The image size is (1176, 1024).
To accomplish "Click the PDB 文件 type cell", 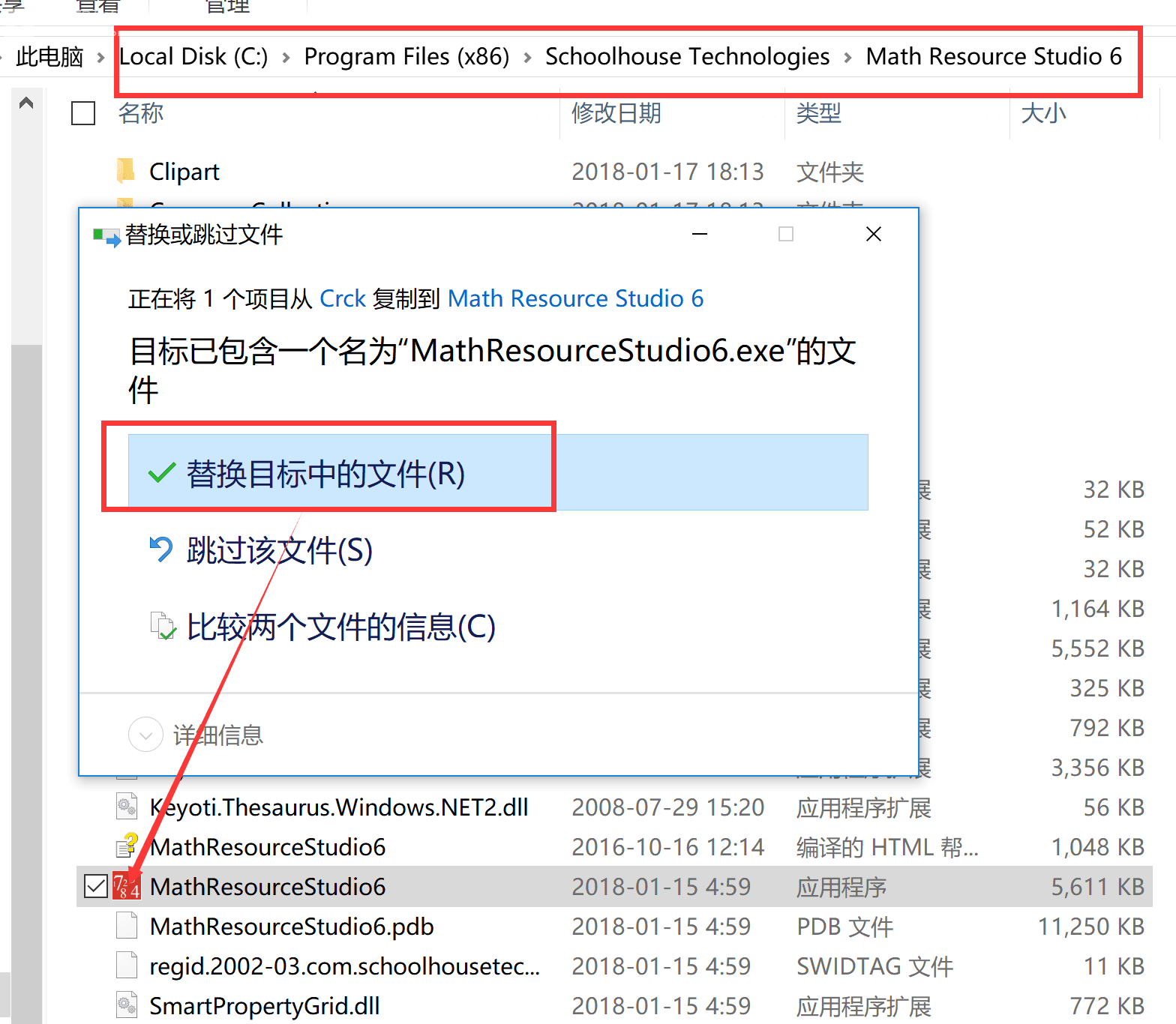I will 844,927.
